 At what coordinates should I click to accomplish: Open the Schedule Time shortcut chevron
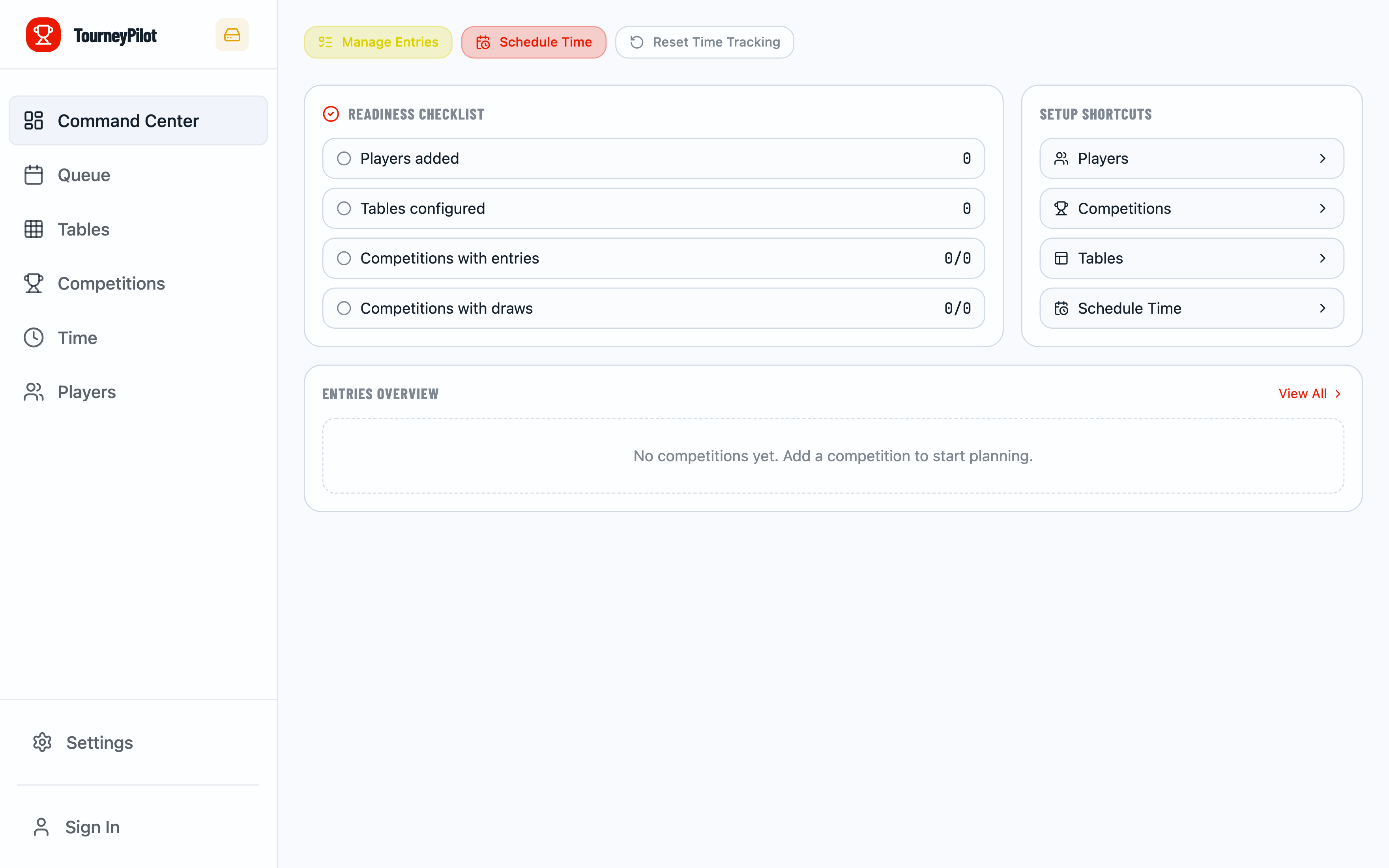pos(1322,308)
